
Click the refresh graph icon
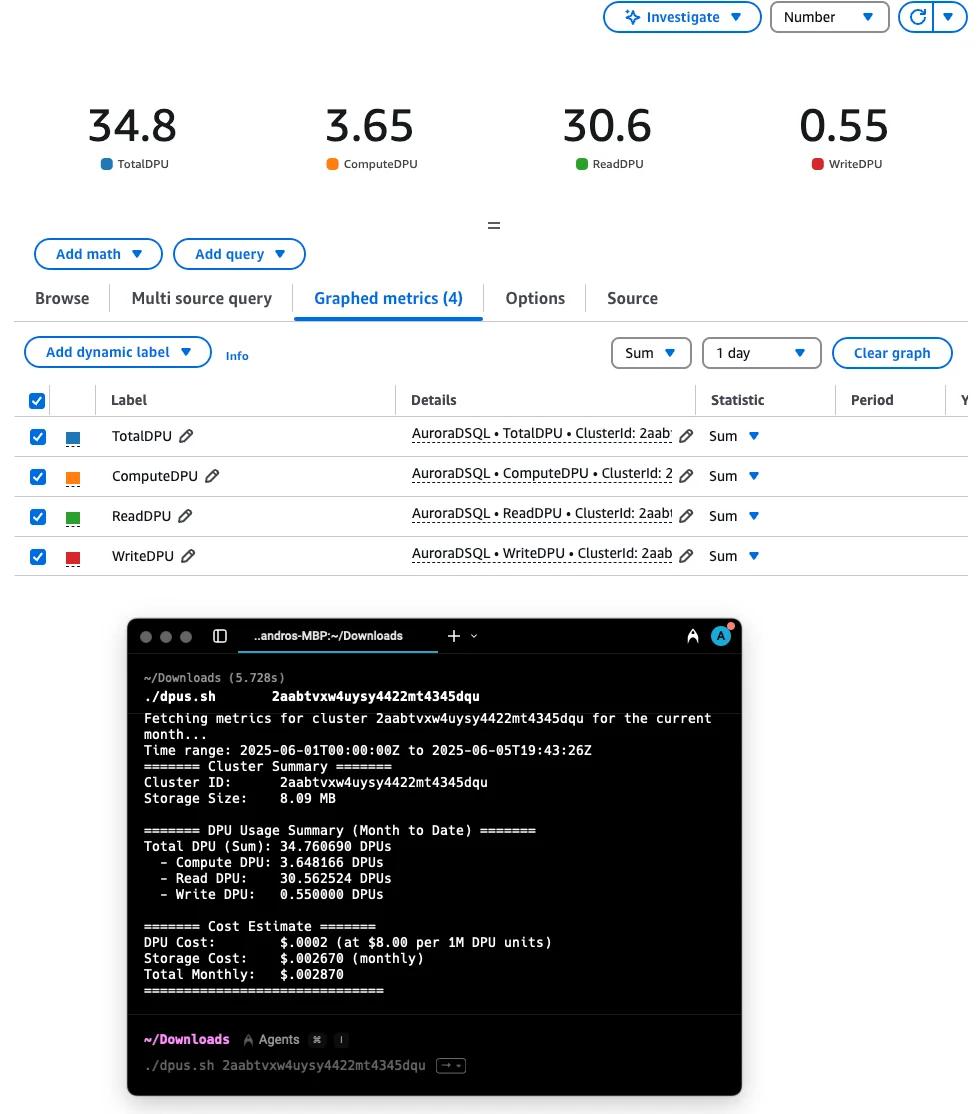[x=917, y=17]
